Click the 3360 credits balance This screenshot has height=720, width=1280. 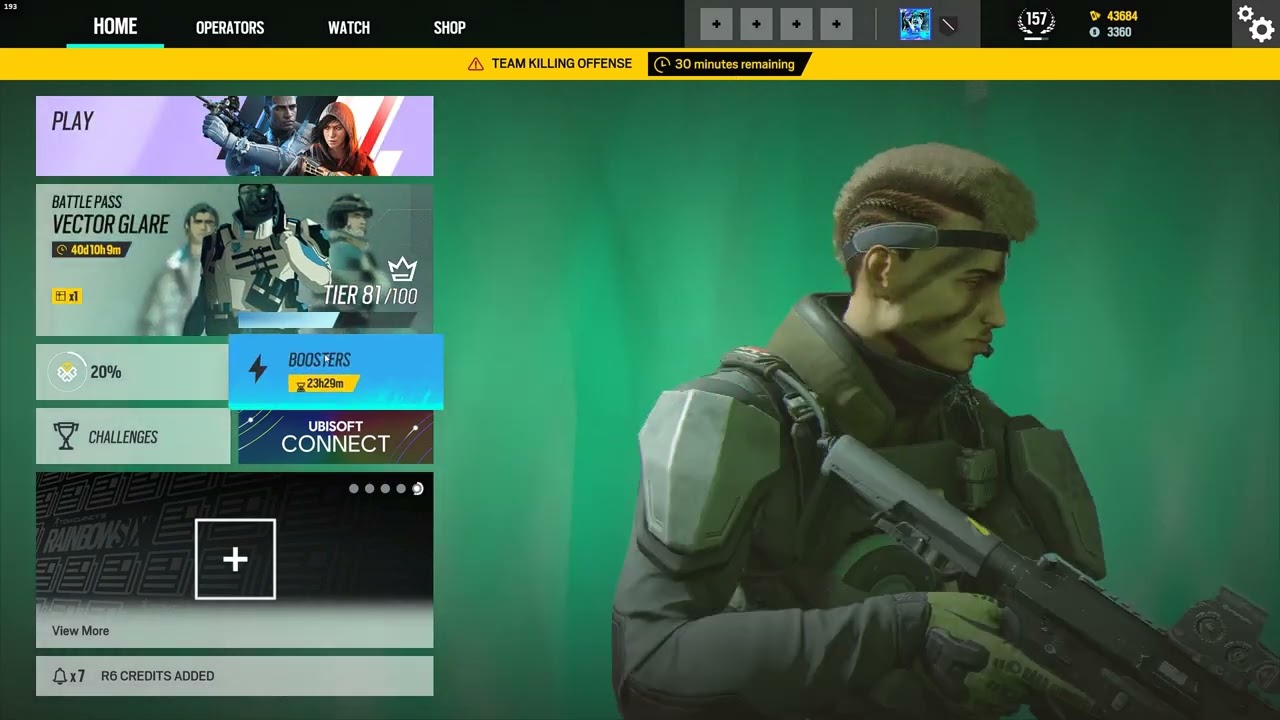pos(1119,32)
